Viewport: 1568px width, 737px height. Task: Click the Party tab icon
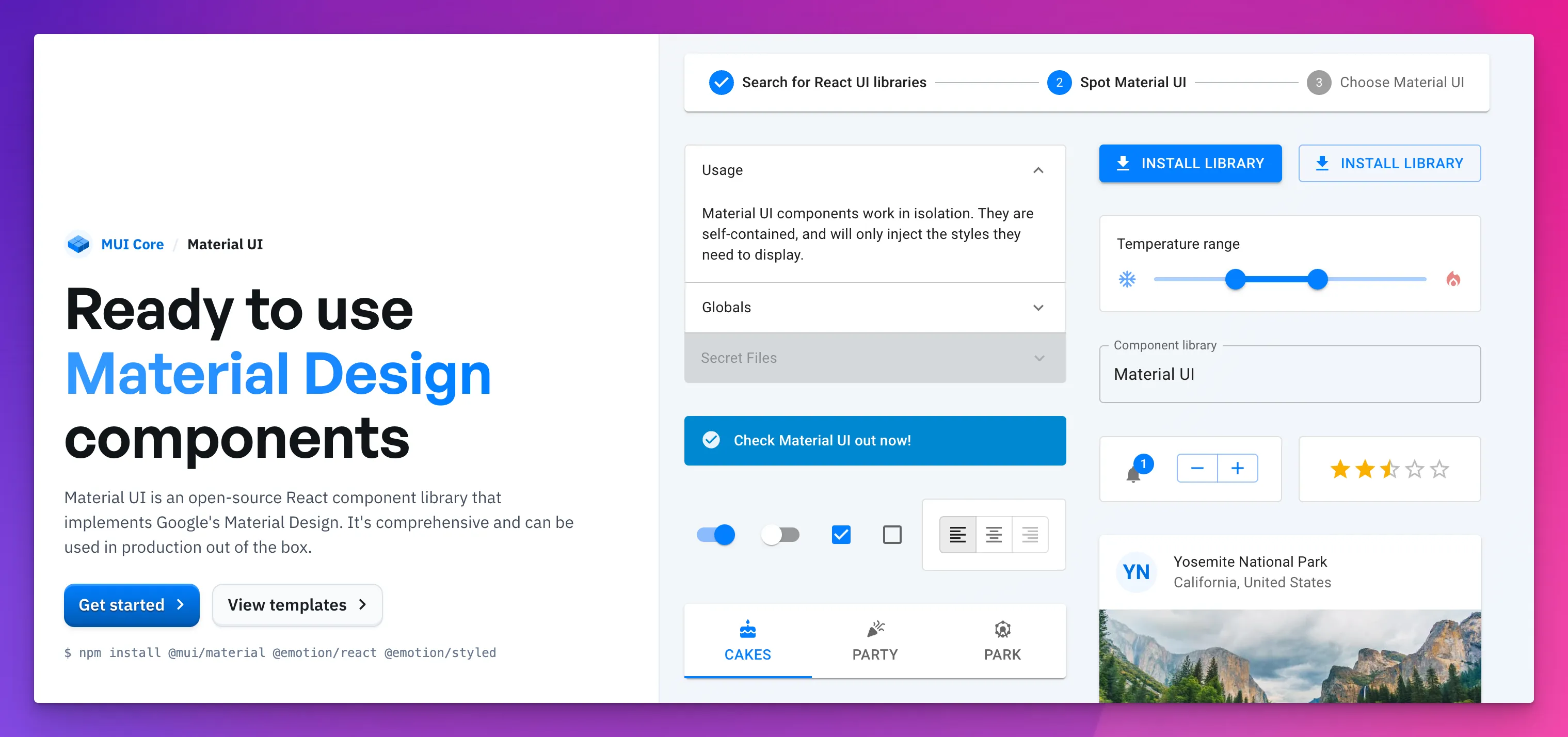pyautogui.click(x=875, y=628)
